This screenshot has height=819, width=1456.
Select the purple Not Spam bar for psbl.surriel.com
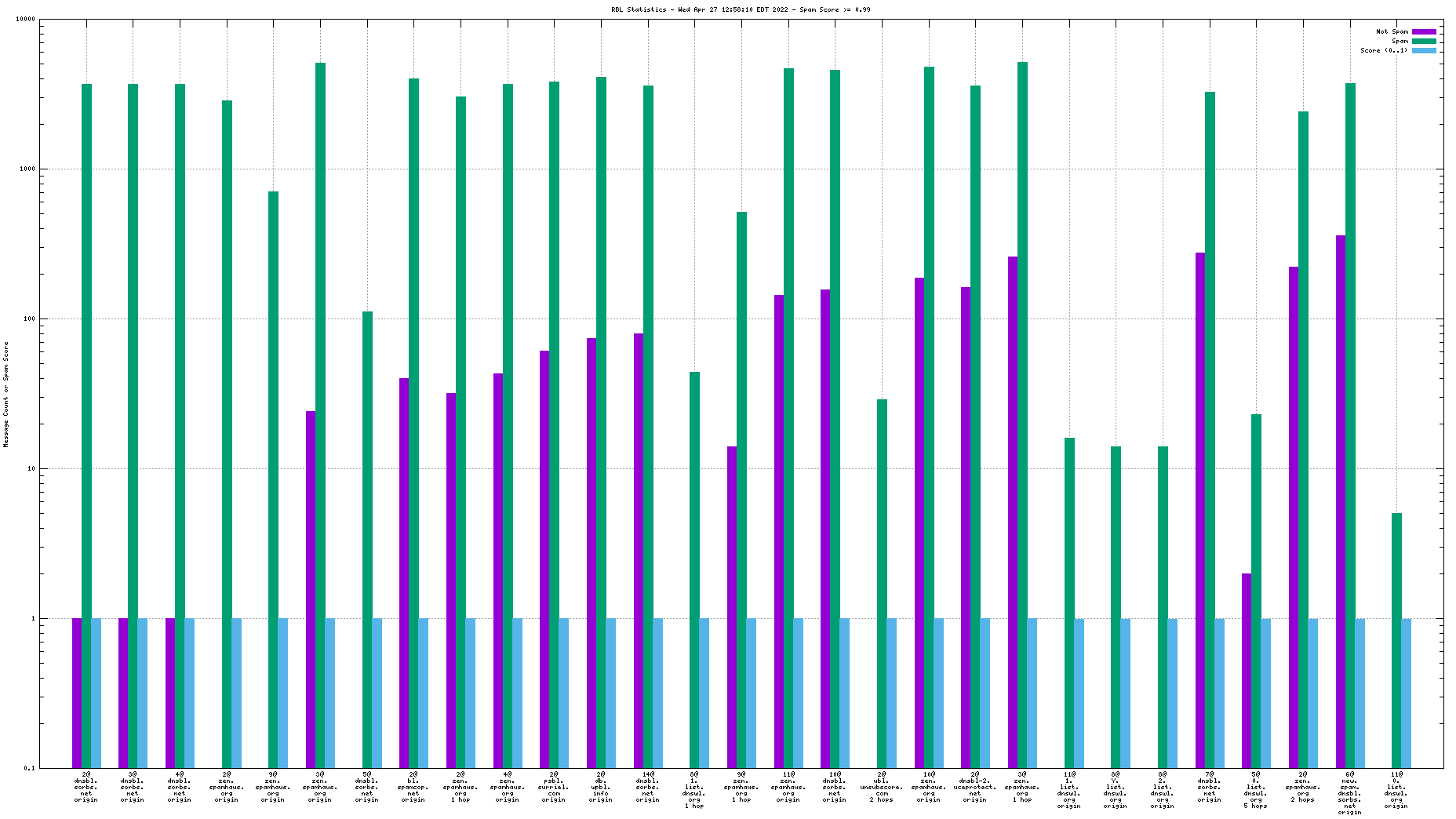pos(544,559)
